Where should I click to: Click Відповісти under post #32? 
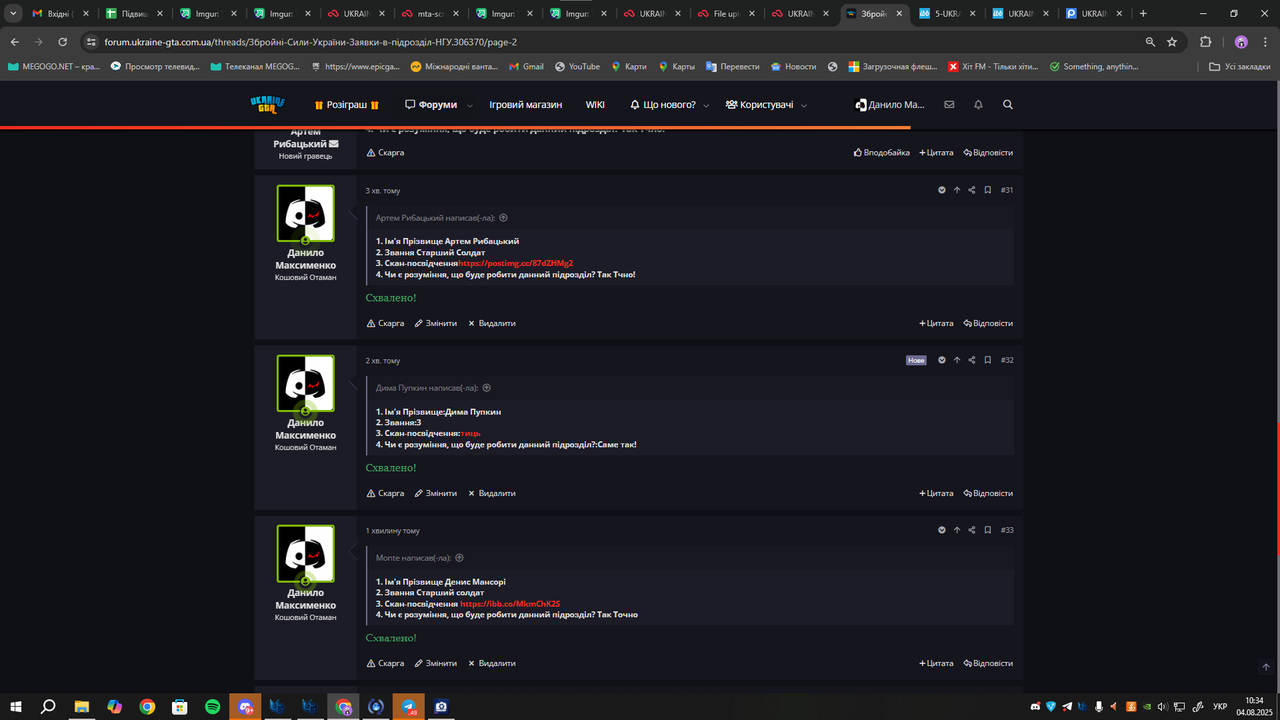pyautogui.click(x=988, y=493)
